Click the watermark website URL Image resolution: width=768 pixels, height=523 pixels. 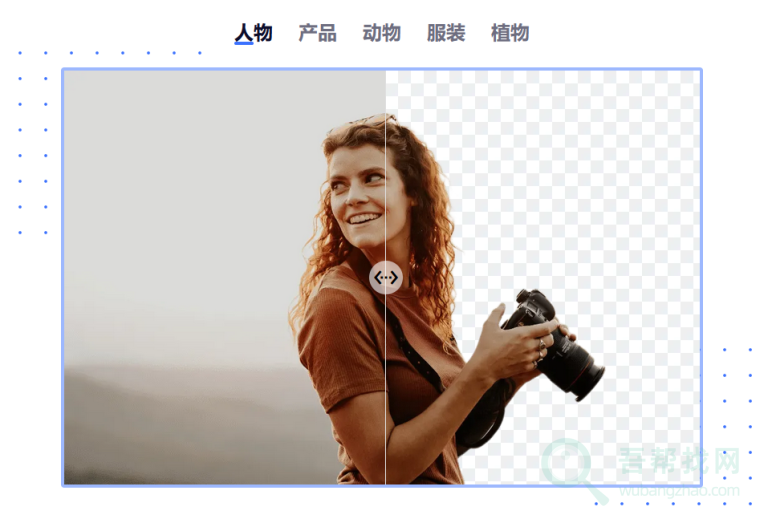(x=678, y=490)
